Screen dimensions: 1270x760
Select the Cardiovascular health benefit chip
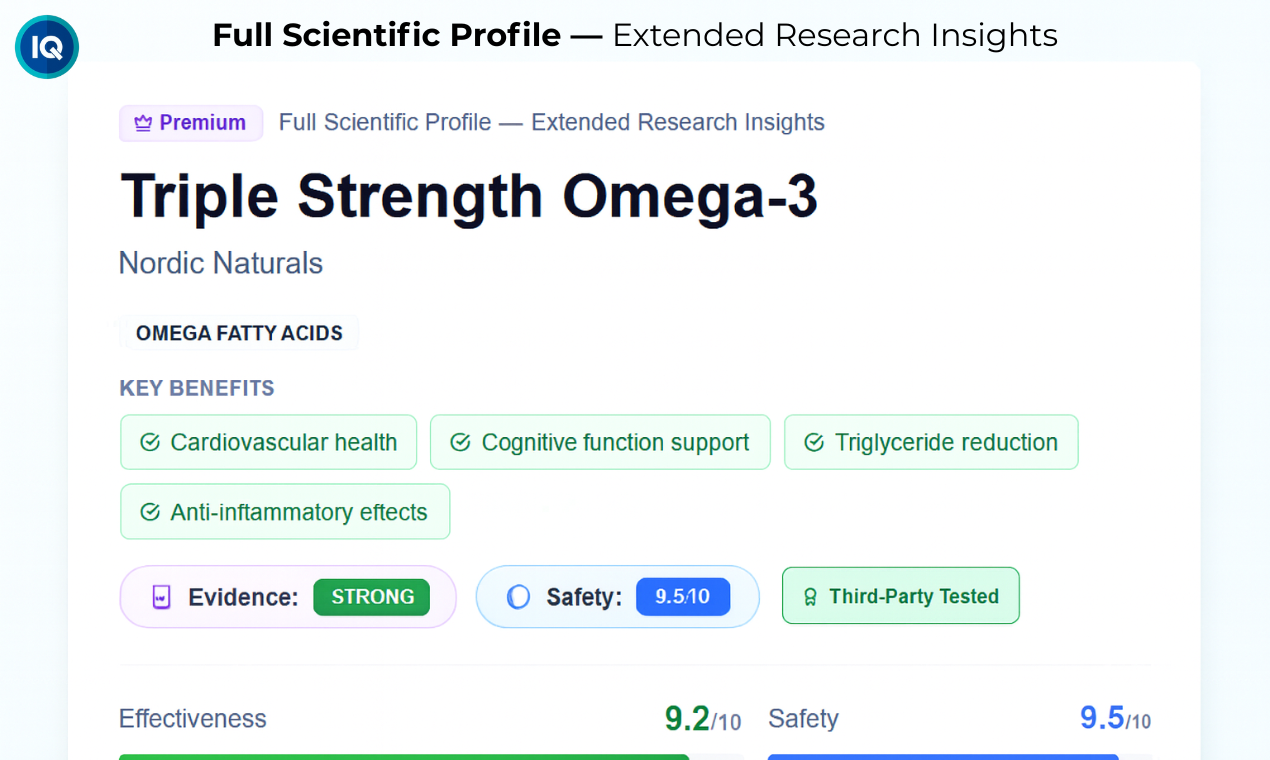tap(268, 442)
